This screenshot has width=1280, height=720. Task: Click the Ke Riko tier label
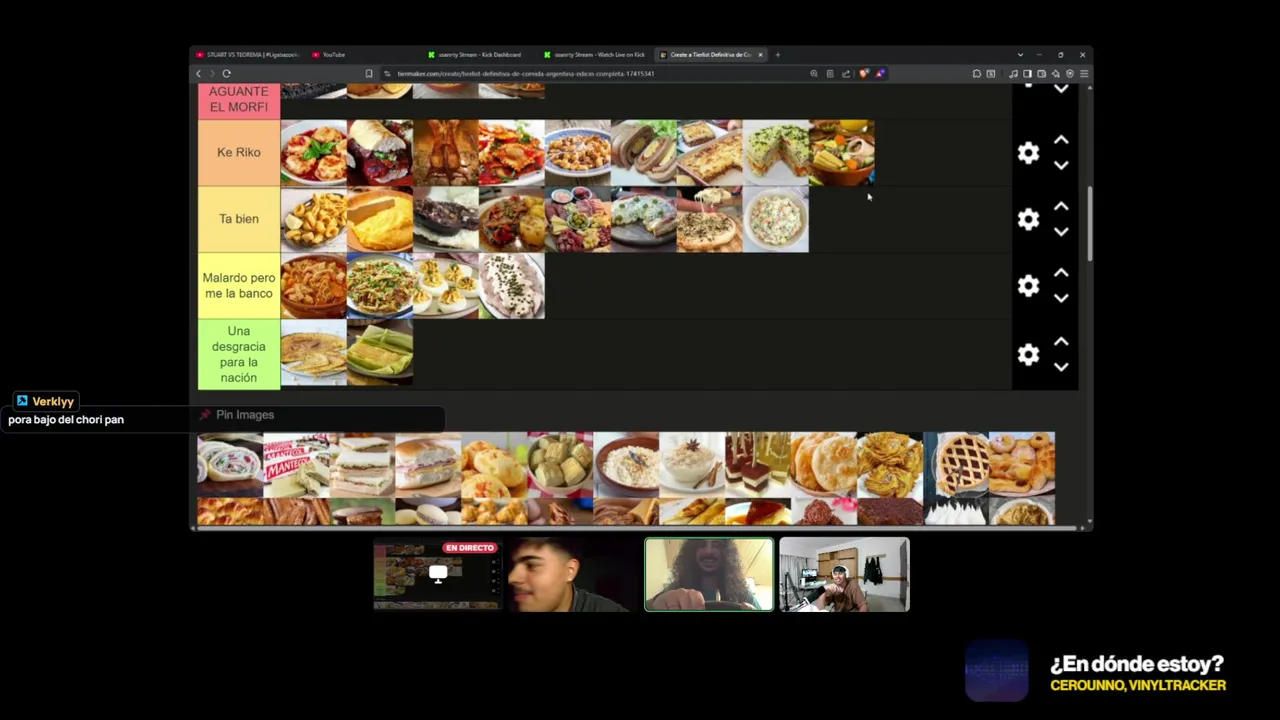239,153
